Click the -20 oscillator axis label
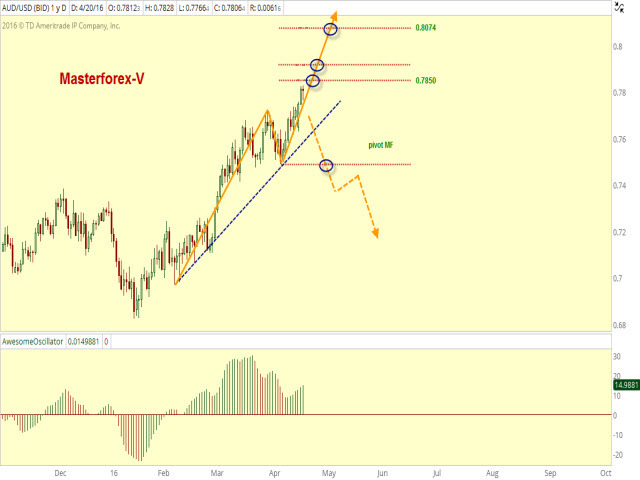This screenshot has height=480, width=640. pos(618,455)
